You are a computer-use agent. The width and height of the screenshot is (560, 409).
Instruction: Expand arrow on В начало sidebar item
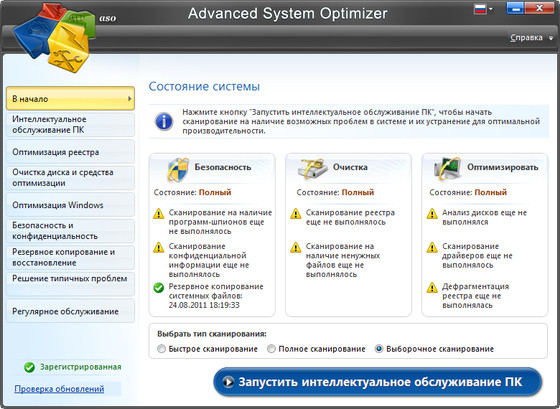coord(130,99)
